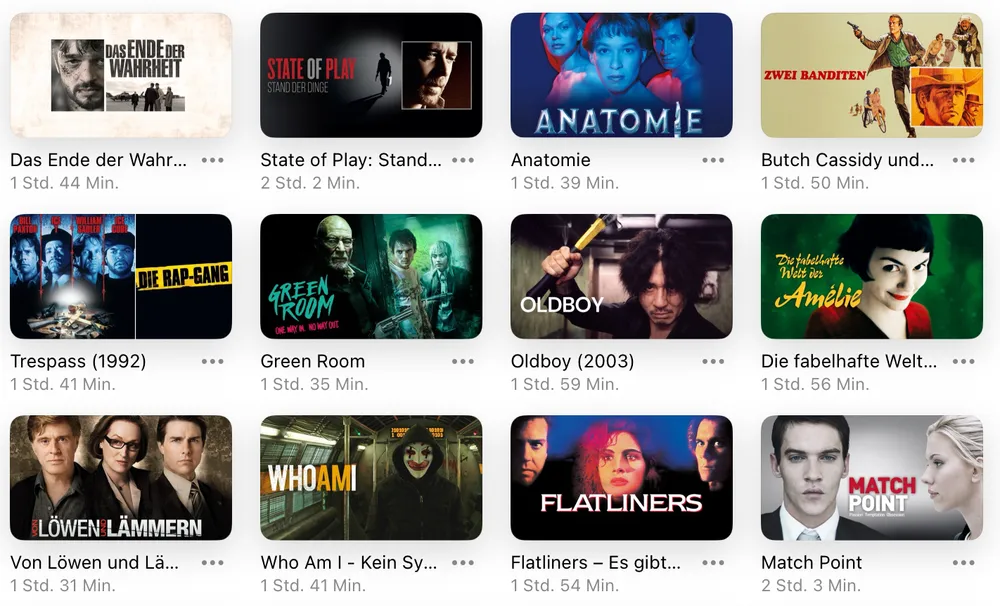Show more options for Green Room
The height and width of the screenshot is (606, 1000).
(462, 362)
